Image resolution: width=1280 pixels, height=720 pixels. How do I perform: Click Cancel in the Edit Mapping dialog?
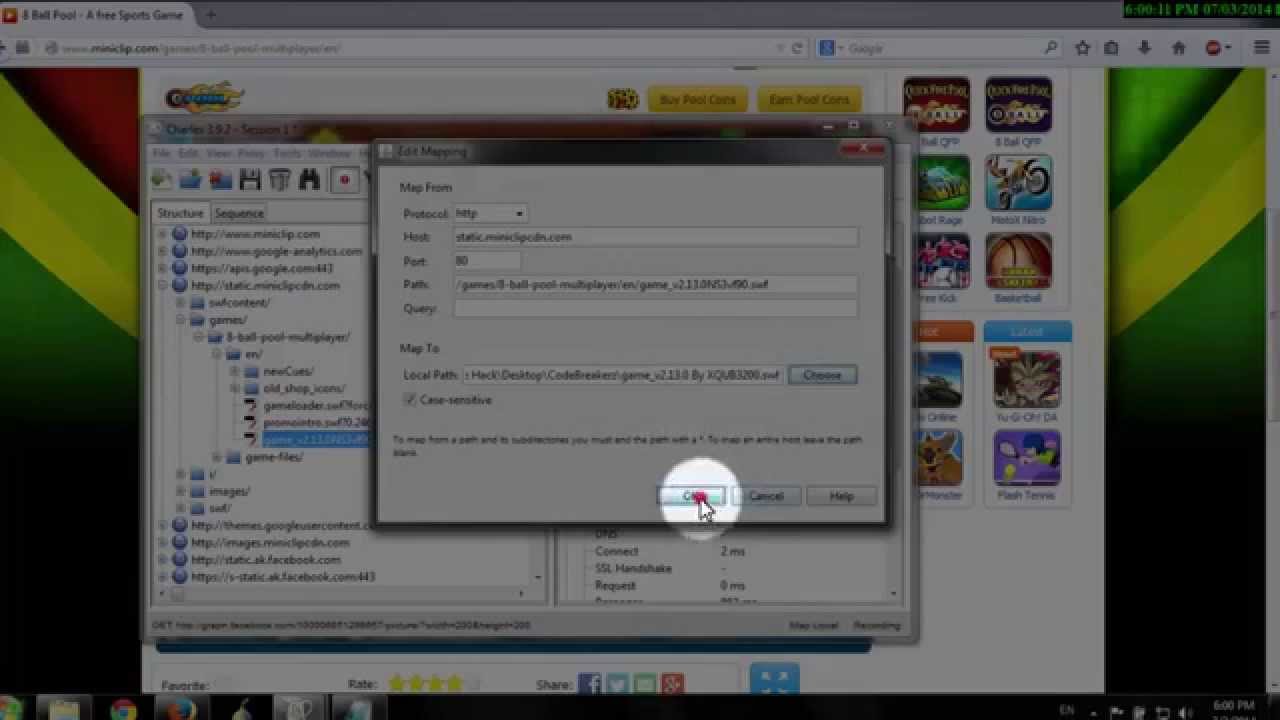click(766, 496)
